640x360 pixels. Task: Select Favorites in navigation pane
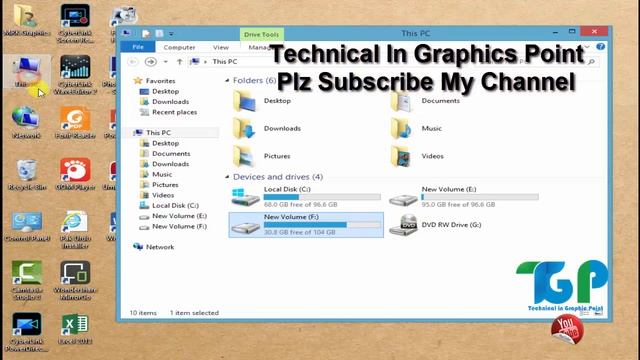(x=155, y=81)
